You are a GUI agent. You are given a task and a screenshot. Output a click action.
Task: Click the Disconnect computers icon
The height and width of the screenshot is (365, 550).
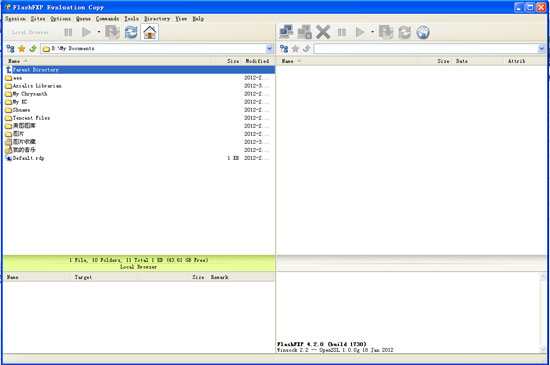[304, 32]
